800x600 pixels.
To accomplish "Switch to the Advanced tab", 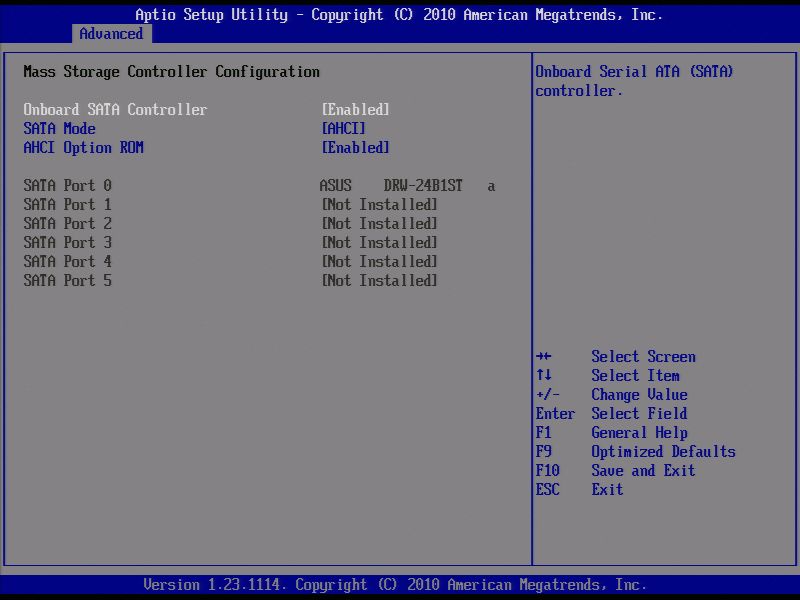I will click(x=110, y=33).
